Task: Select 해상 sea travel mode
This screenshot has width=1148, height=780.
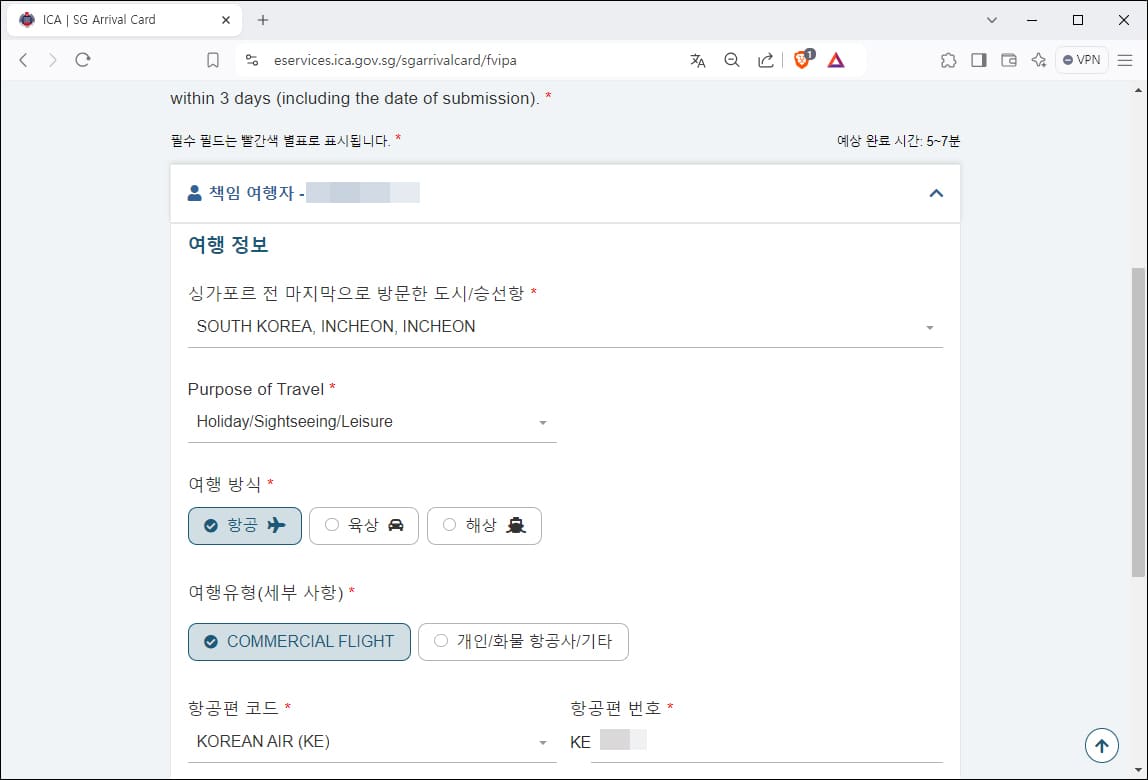Action: click(484, 526)
